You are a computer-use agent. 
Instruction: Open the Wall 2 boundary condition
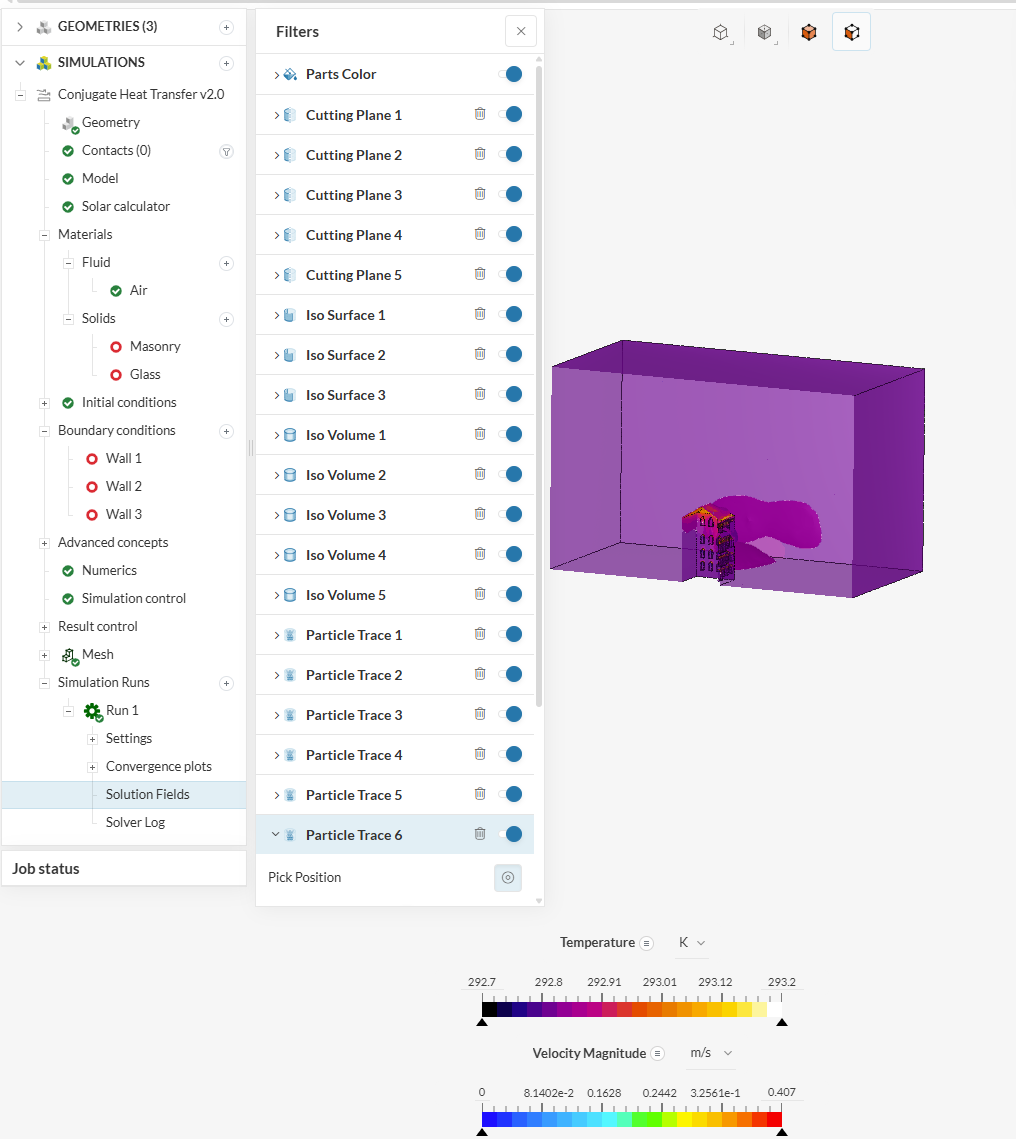(x=123, y=487)
